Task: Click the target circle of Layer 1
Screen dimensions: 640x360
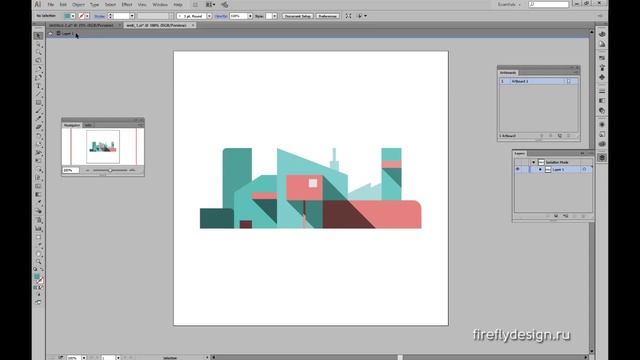Action: tap(584, 169)
